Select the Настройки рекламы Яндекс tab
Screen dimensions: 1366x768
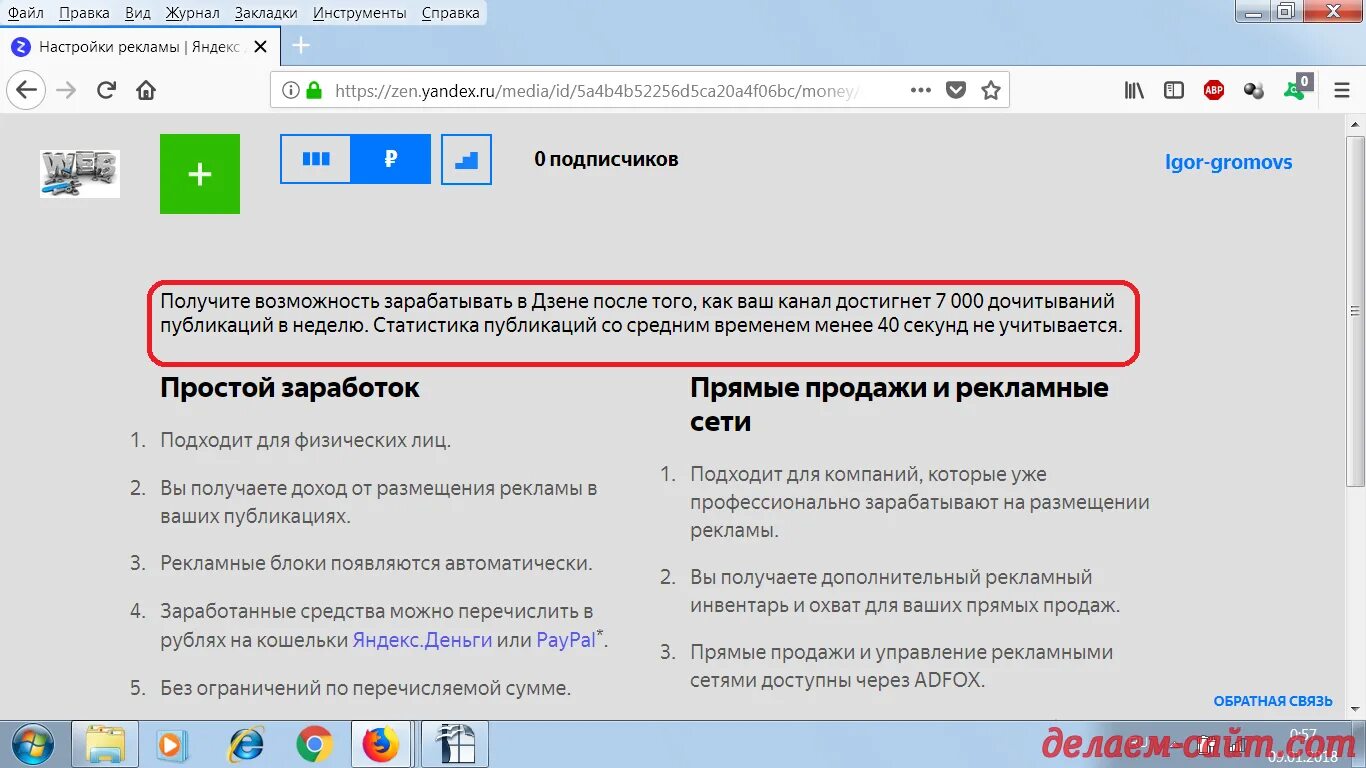tap(138, 46)
